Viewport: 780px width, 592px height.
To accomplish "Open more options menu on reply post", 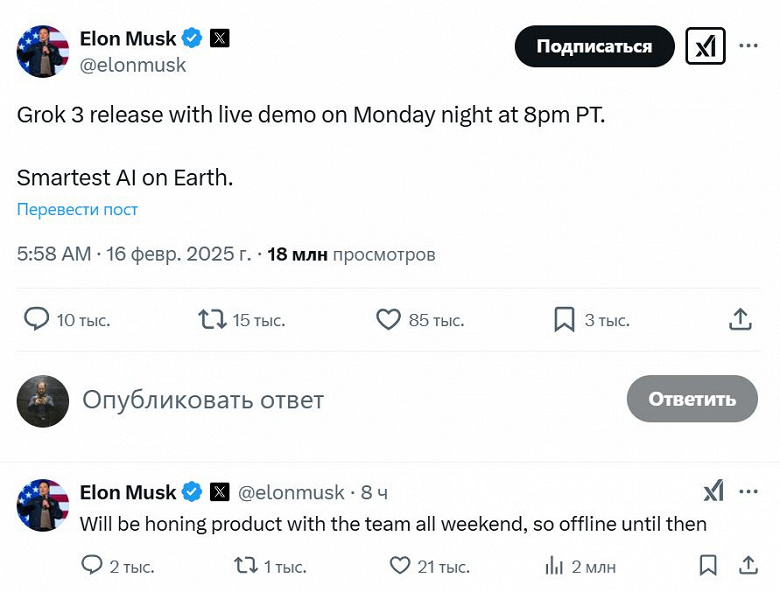I will point(748,491).
